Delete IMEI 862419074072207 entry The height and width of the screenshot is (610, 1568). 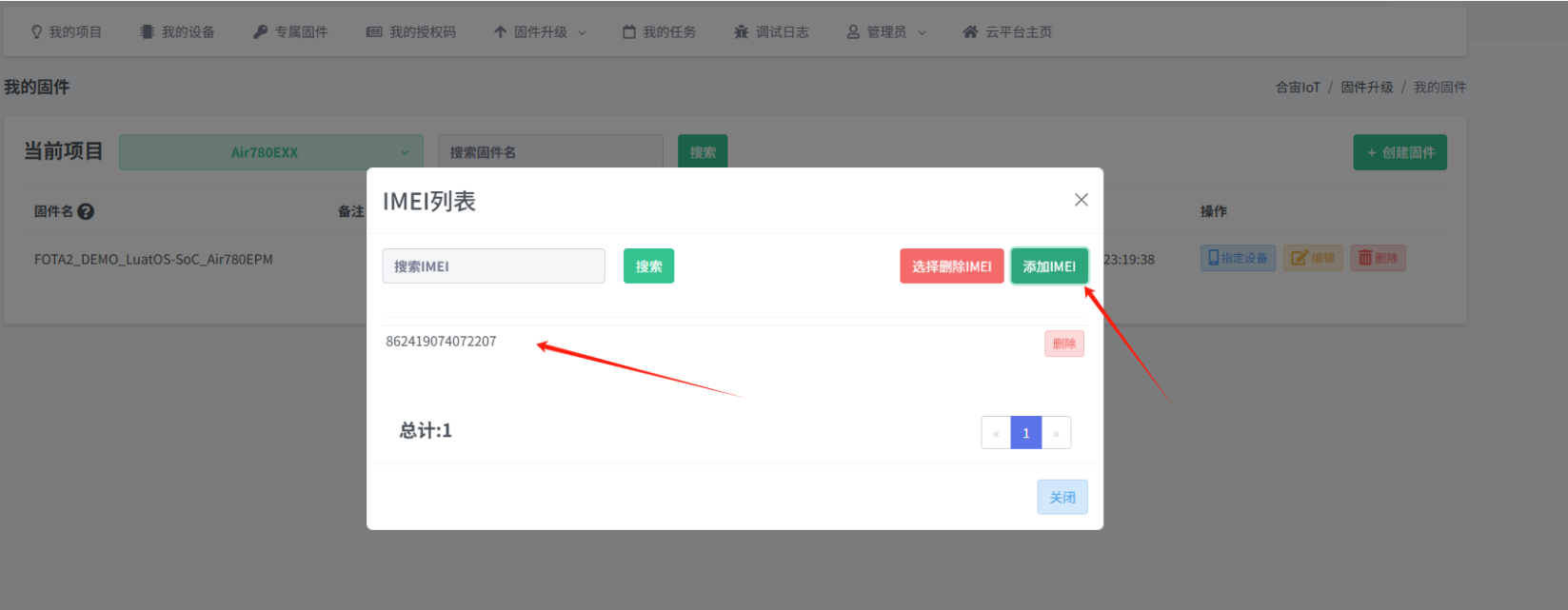(1063, 344)
